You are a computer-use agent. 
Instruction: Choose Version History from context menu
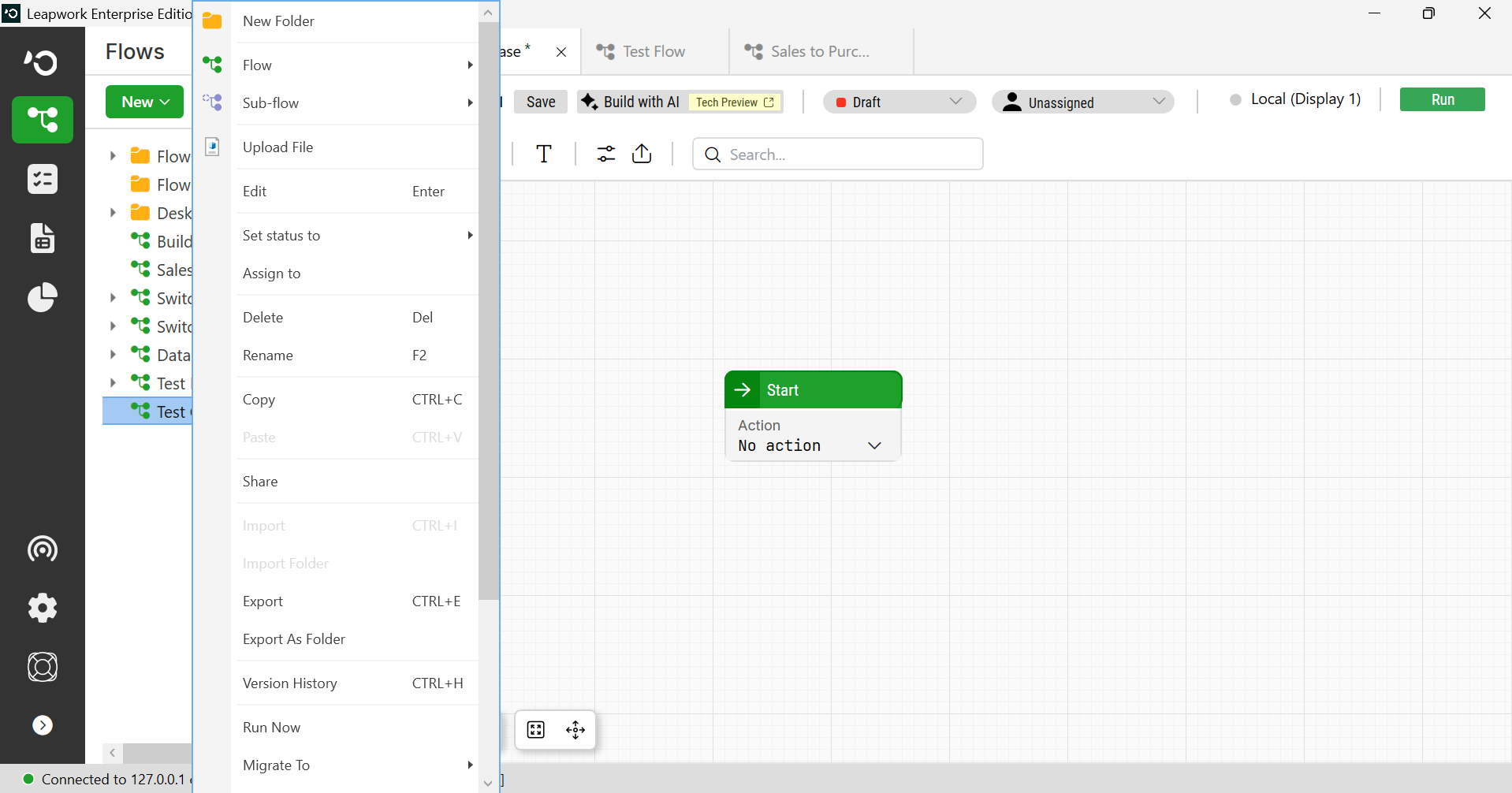353,683
